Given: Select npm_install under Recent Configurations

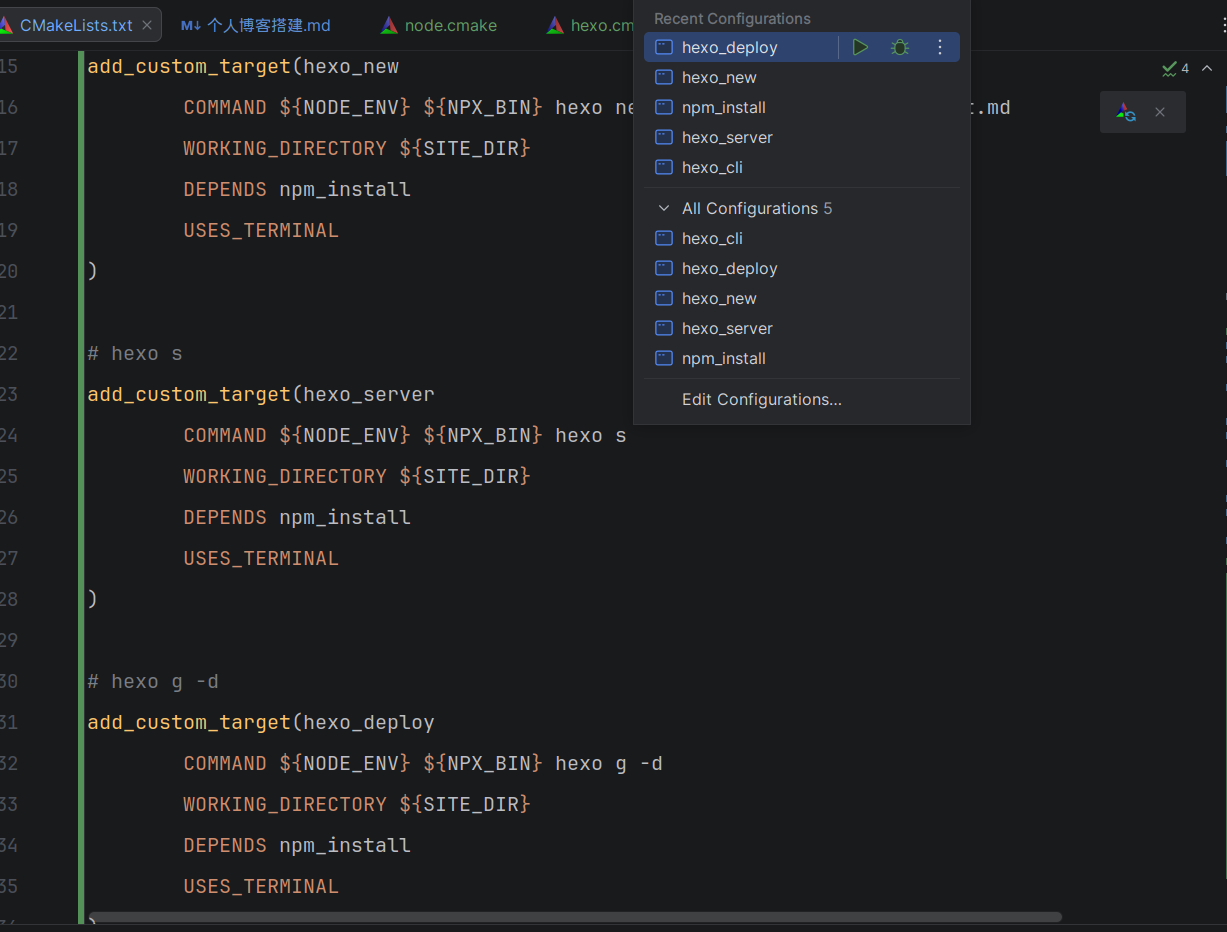Looking at the screenshot, I should coord(723,107).
